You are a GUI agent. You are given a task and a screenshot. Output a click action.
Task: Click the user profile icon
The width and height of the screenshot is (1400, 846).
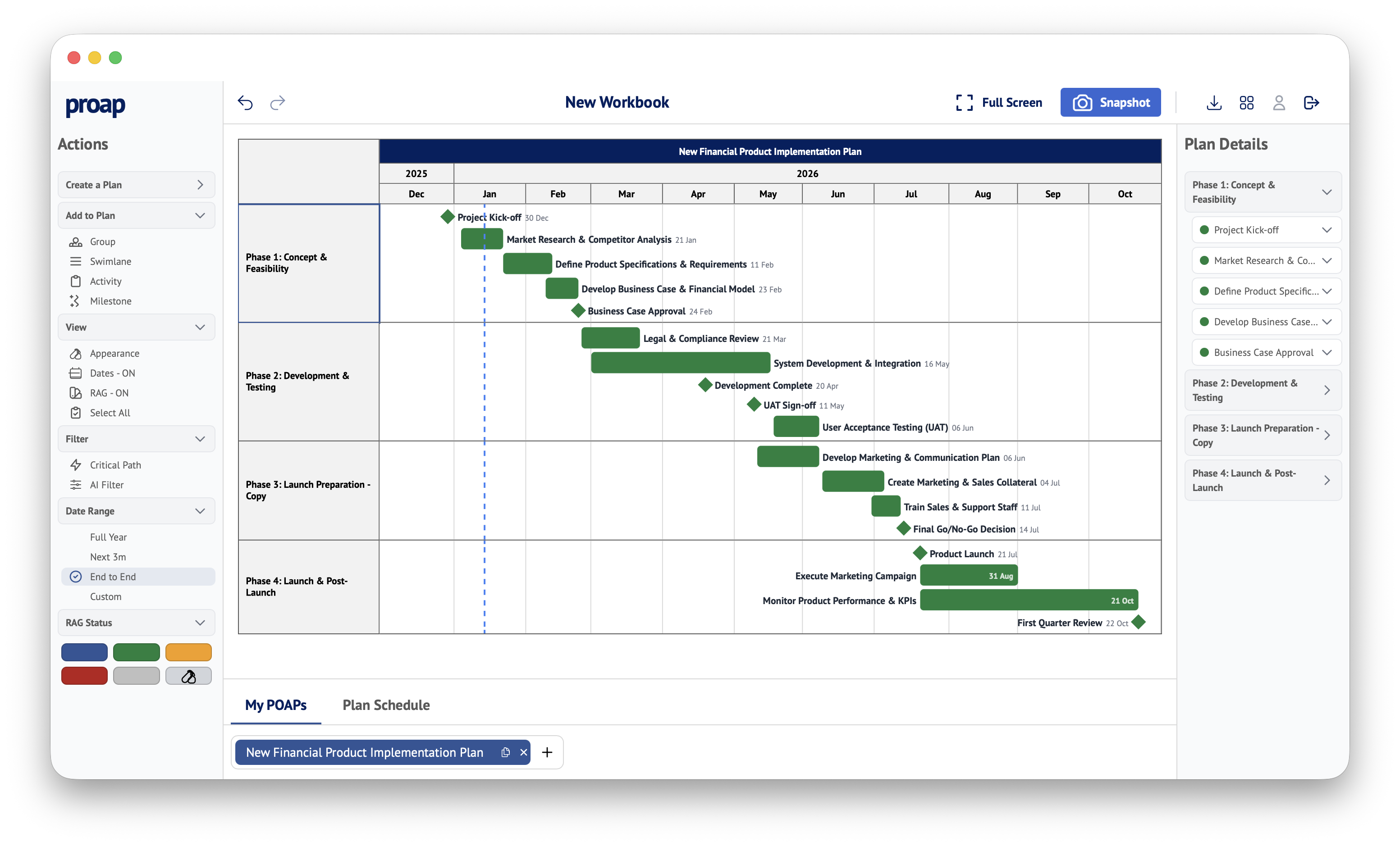pos(1279,103)
